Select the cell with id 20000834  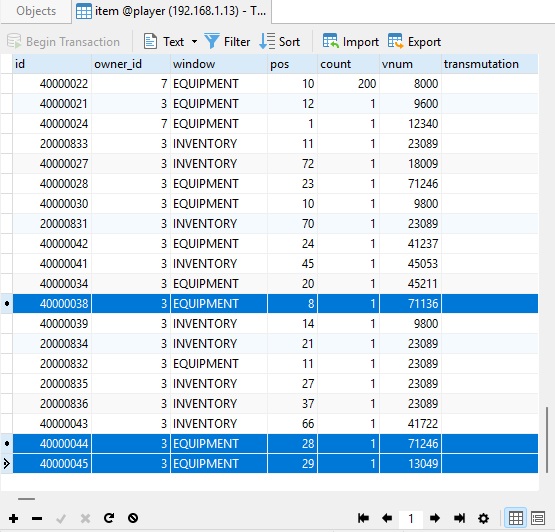coord(52,344)
